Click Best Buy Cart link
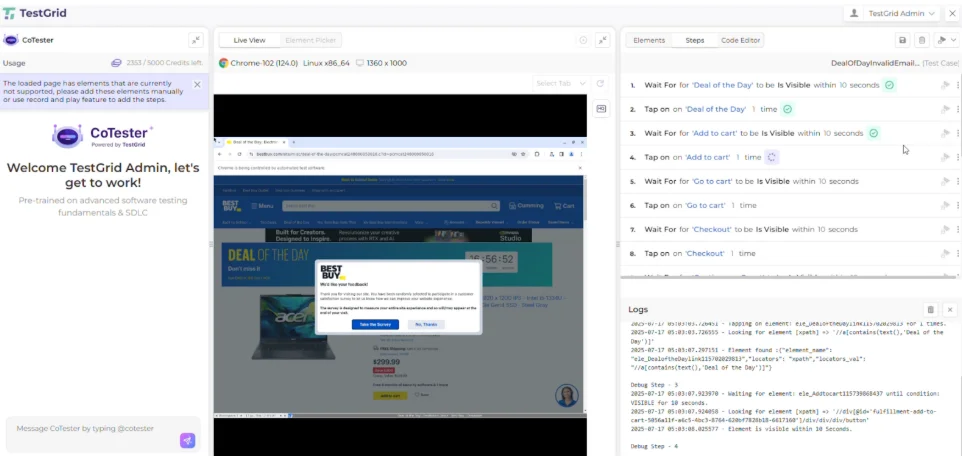 [564, 206]
